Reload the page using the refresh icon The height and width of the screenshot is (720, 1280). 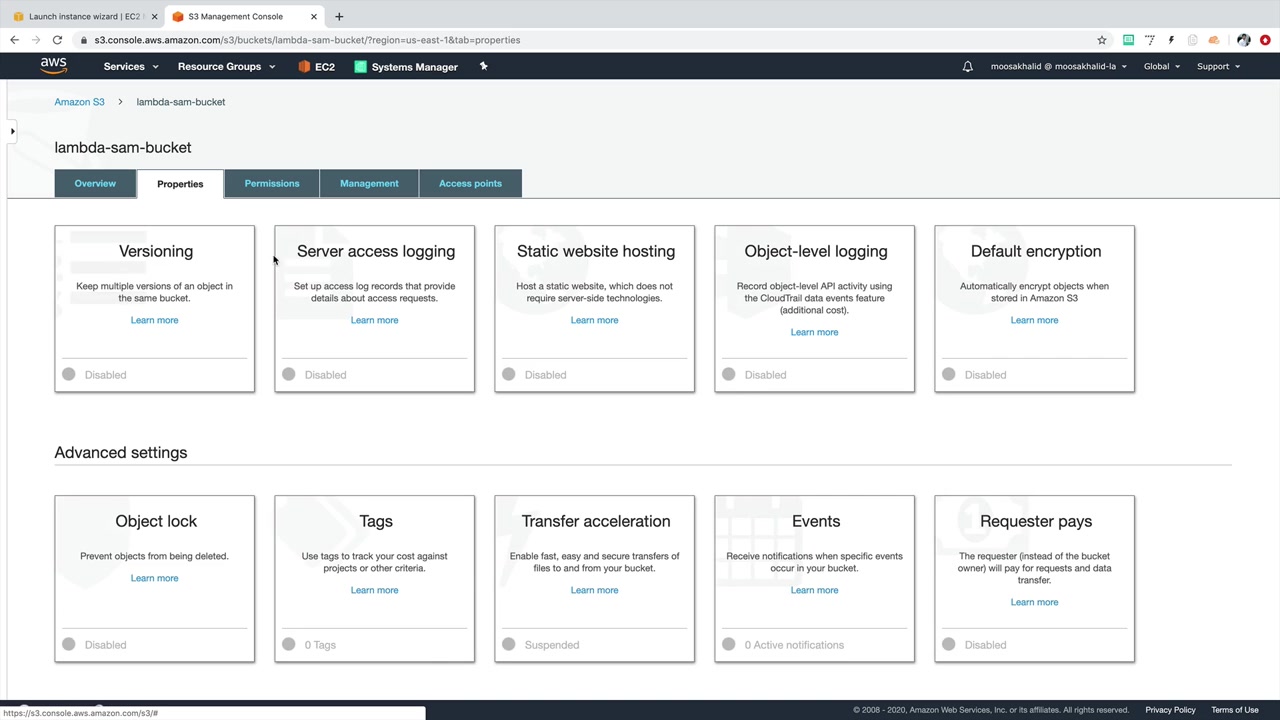(57, 40)
